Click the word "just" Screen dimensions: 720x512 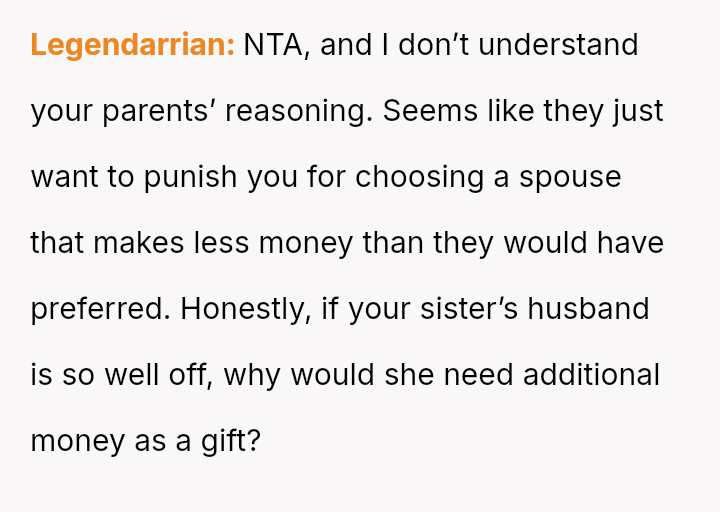tap(637, 111)
